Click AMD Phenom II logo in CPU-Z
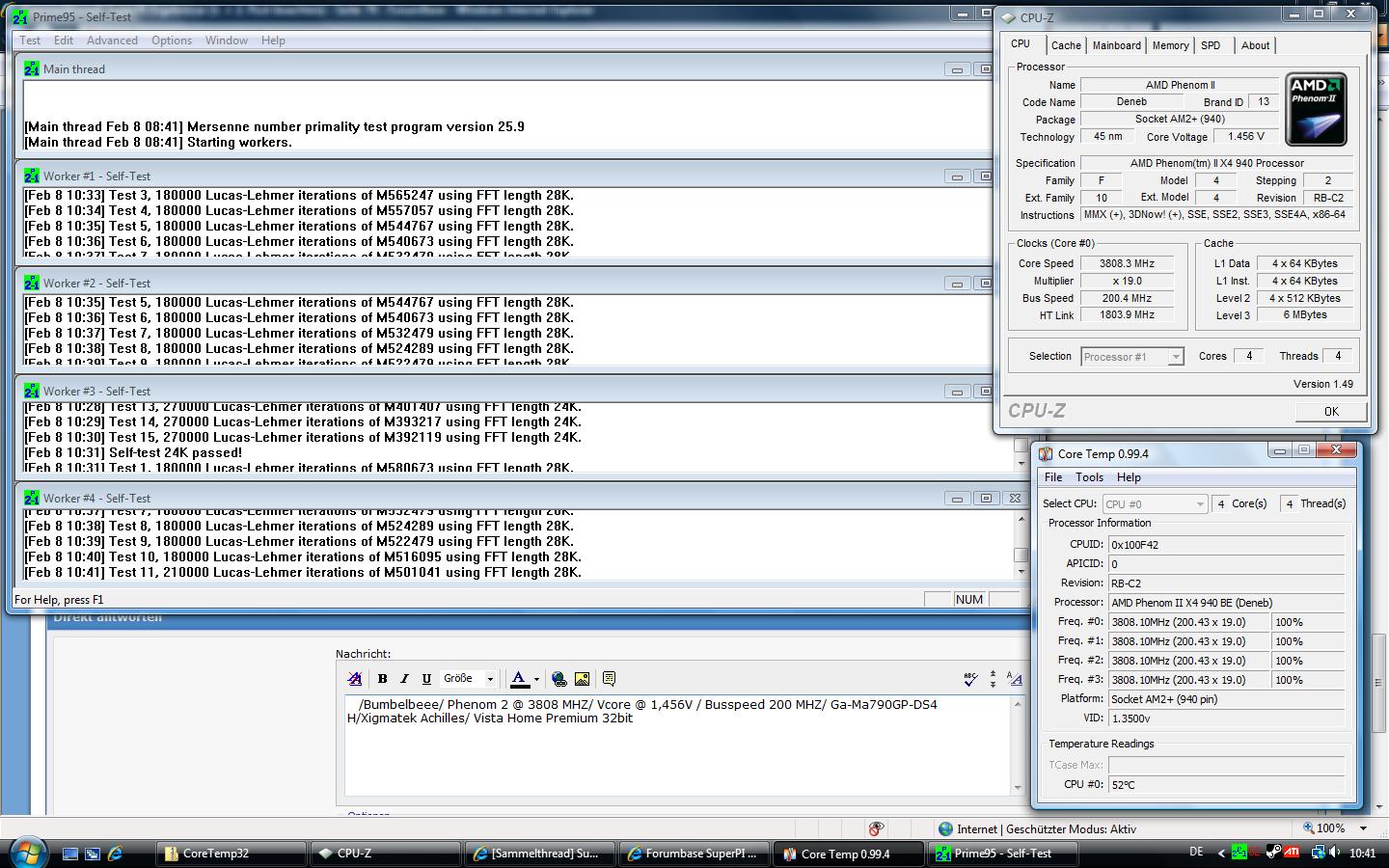Viewport: 1389px width, 868px height. click(1317, 110)
